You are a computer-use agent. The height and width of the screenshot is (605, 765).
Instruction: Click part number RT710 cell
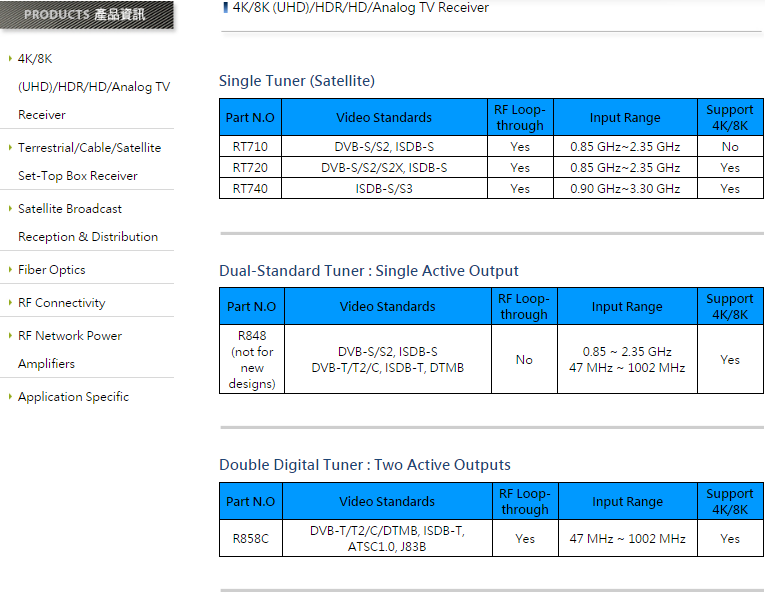click(x=250, y=146)
